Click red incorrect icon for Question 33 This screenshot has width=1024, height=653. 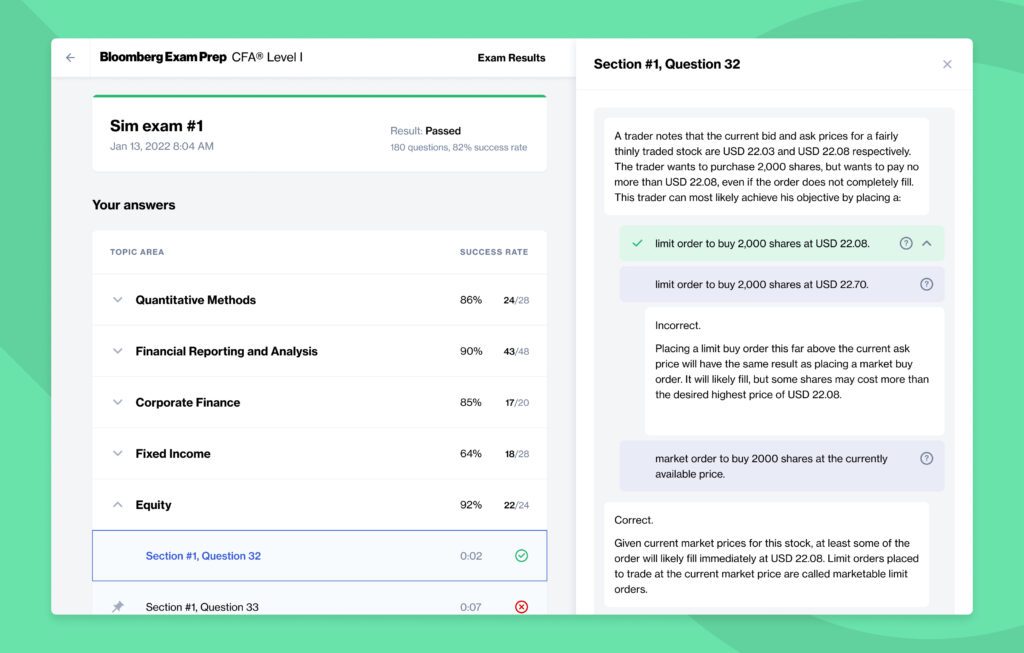tap(521, 607)
